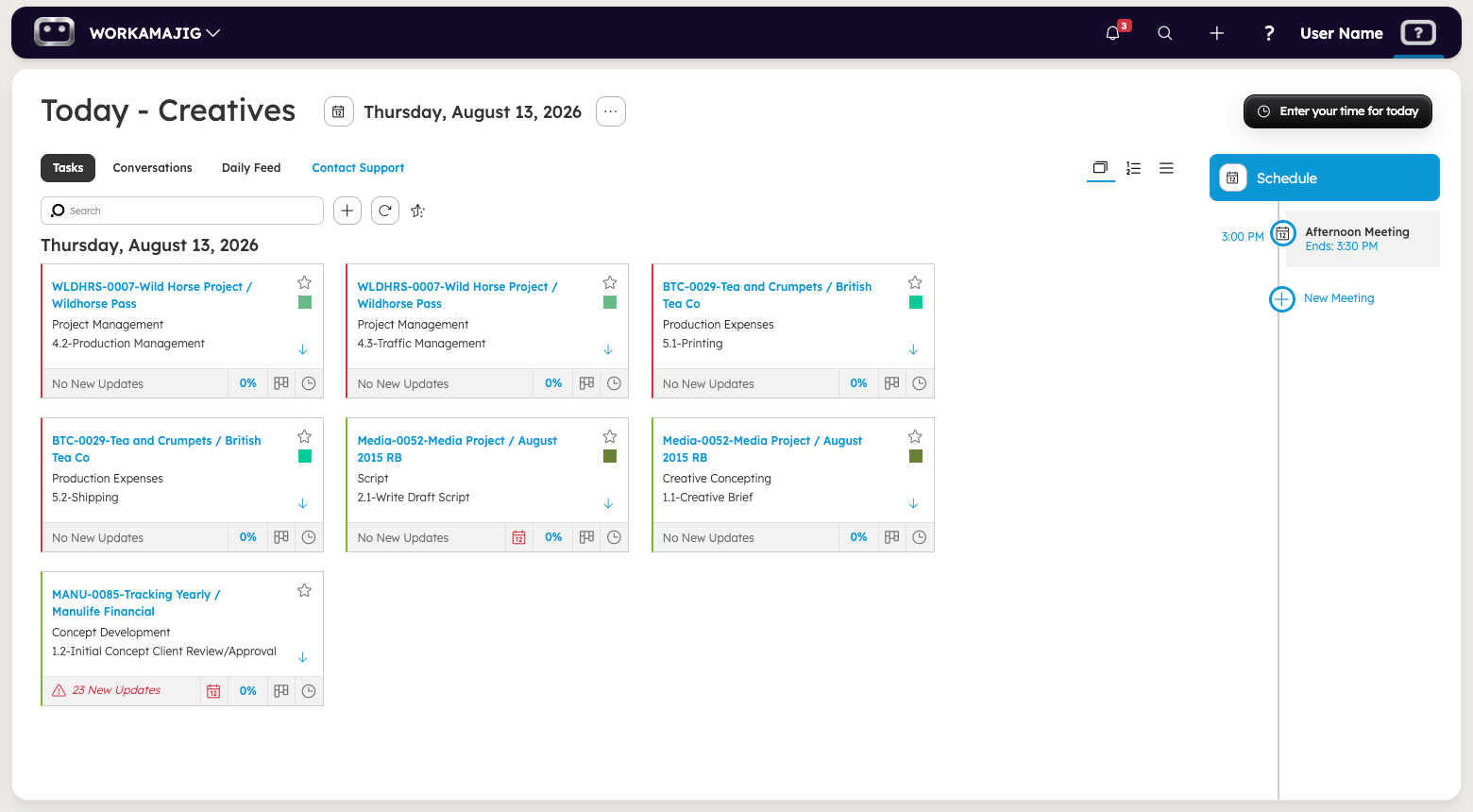Click clock icon on 4.2-Production Management card
Screen dimensions: 1473x812
[309, 383]
